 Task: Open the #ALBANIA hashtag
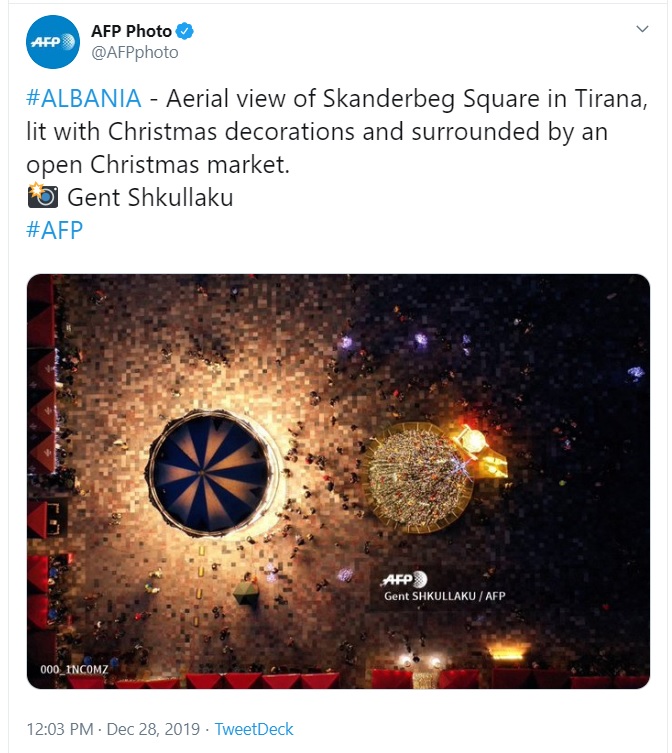(x=81, y=101)
